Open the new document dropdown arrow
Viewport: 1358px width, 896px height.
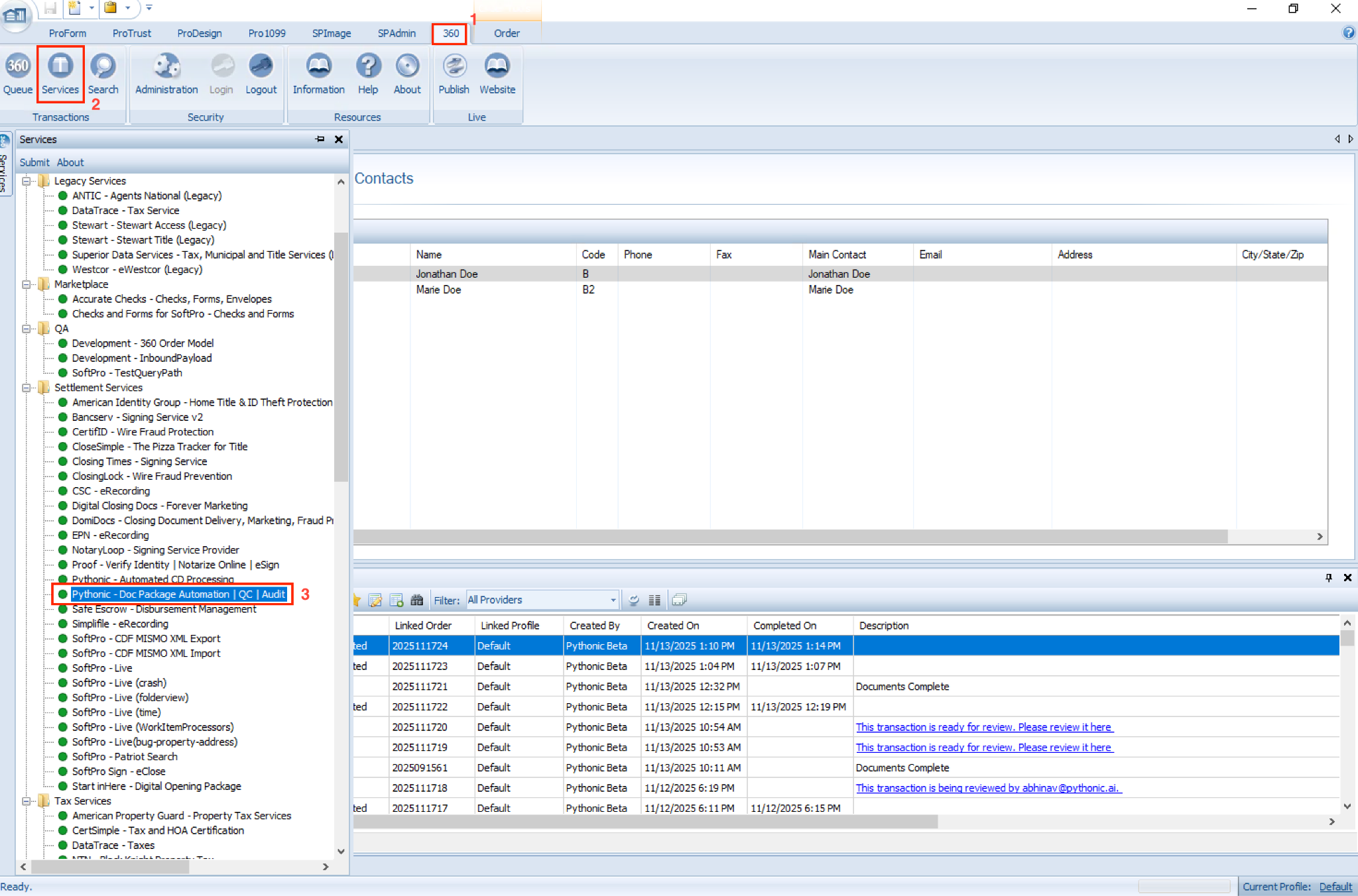pyautogui.click(x=92, y=8)
